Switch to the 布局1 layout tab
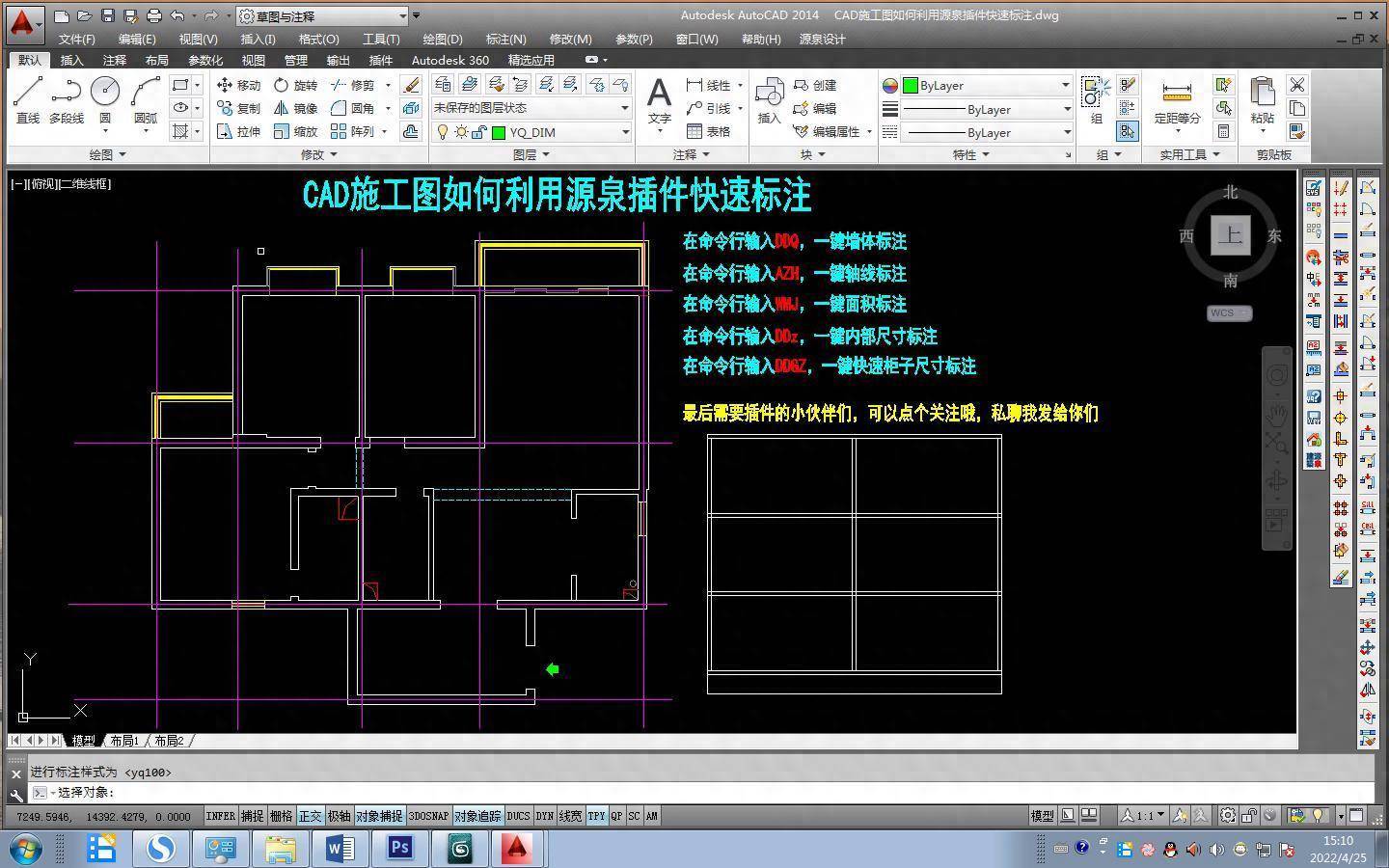This screenshot has height=868, width=1389. coord(124,741)
